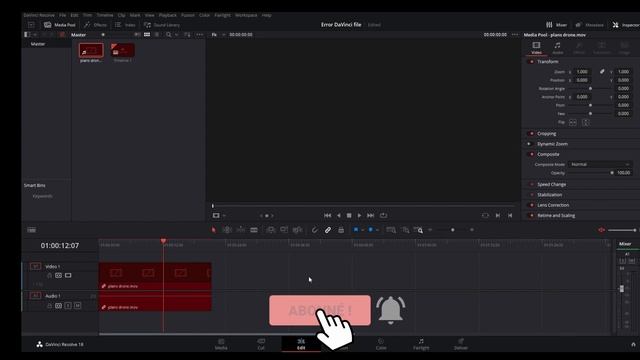Toggle the Inspector panel button
Image resolution: width=640 pixels, height=360 pixels.
pos(626,25)
